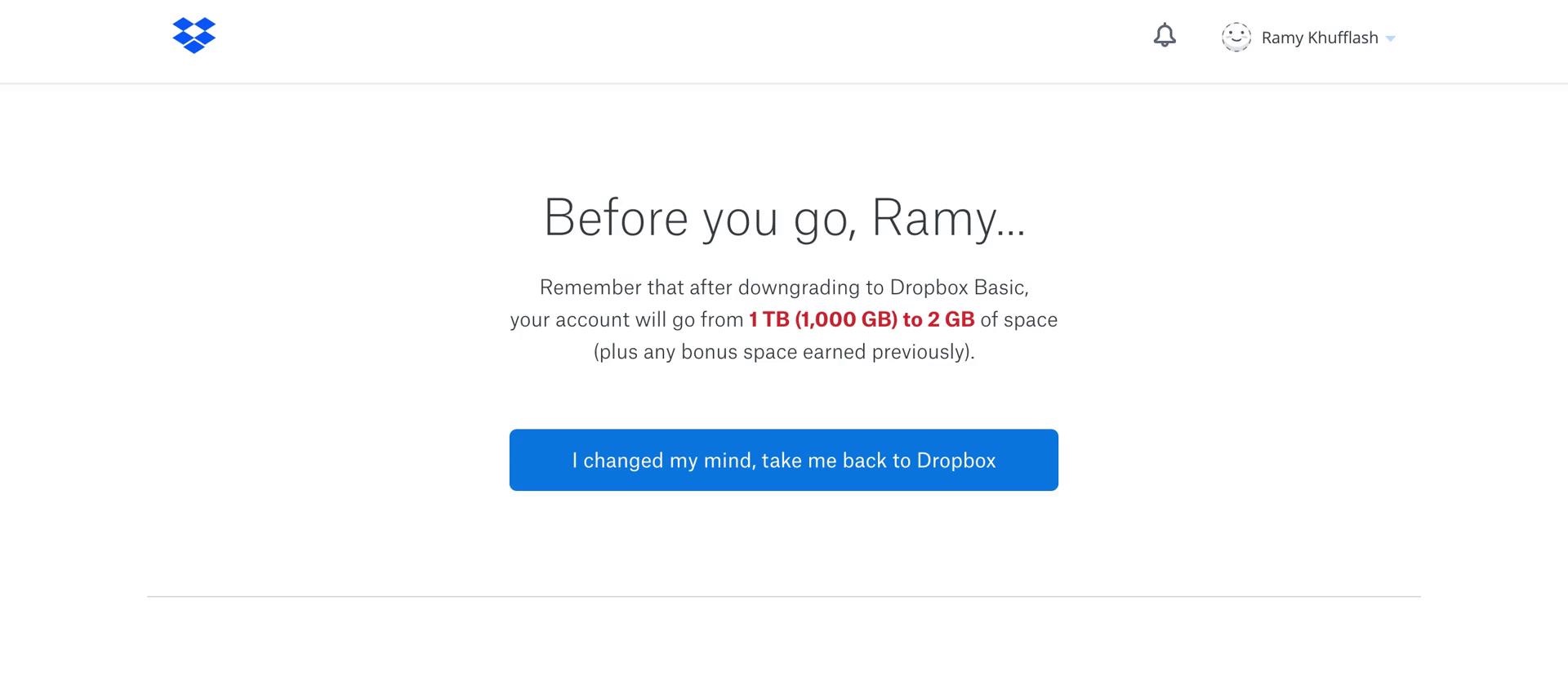The height and width of the screenshot is (682, 1568).
Task: Click the word "to" in red text
Action: click(x=912, y=319)
